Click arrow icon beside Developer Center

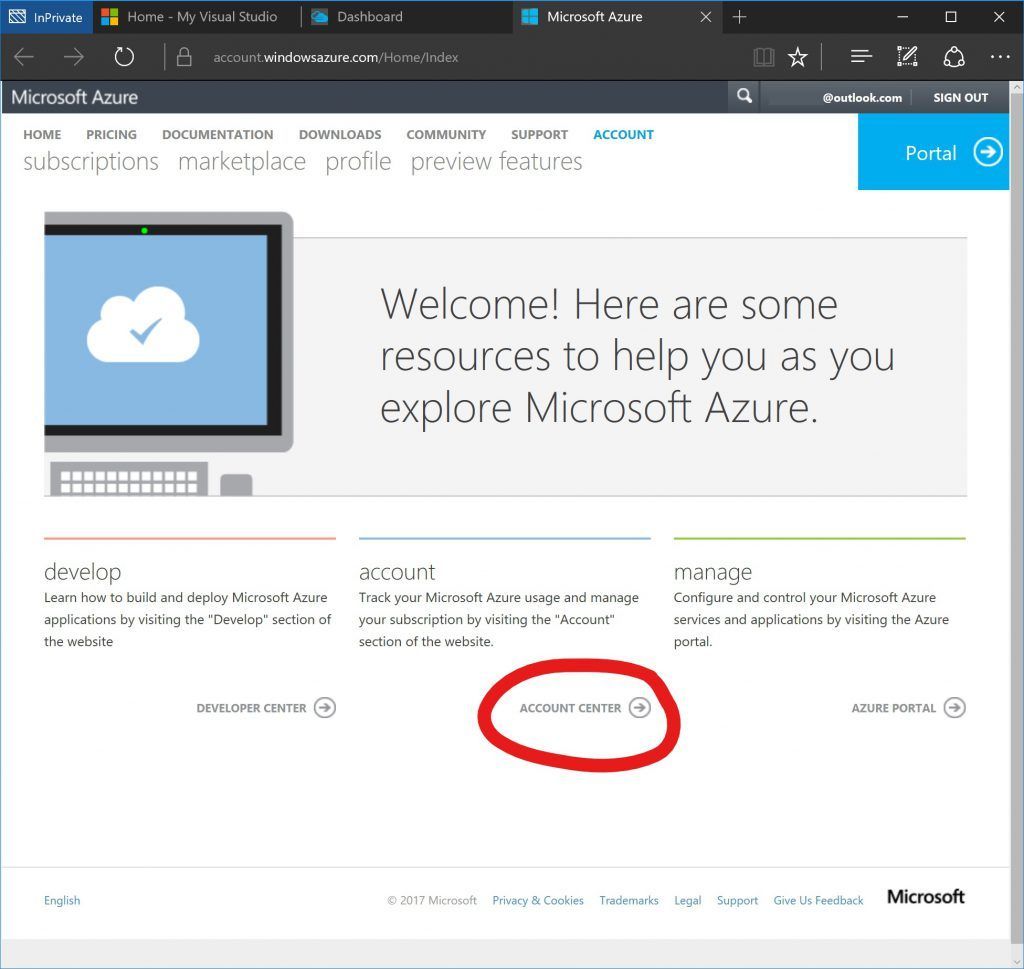pyautogui.click(x=325, y=708)
